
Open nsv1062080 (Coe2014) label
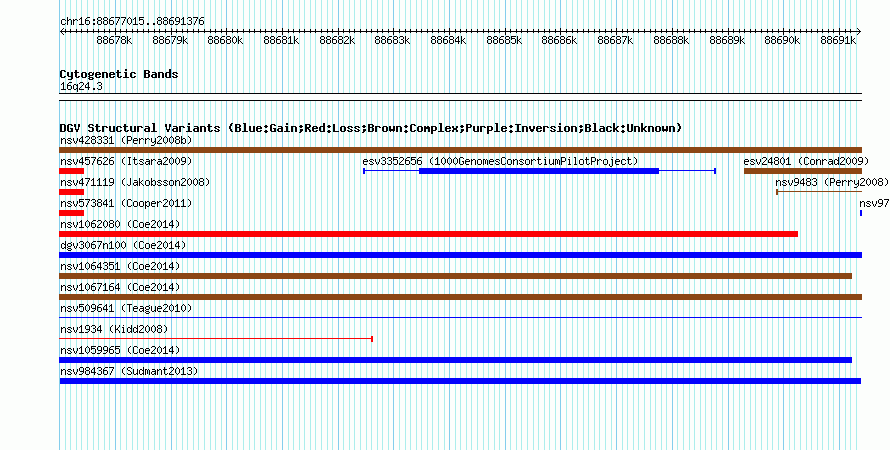120,224
